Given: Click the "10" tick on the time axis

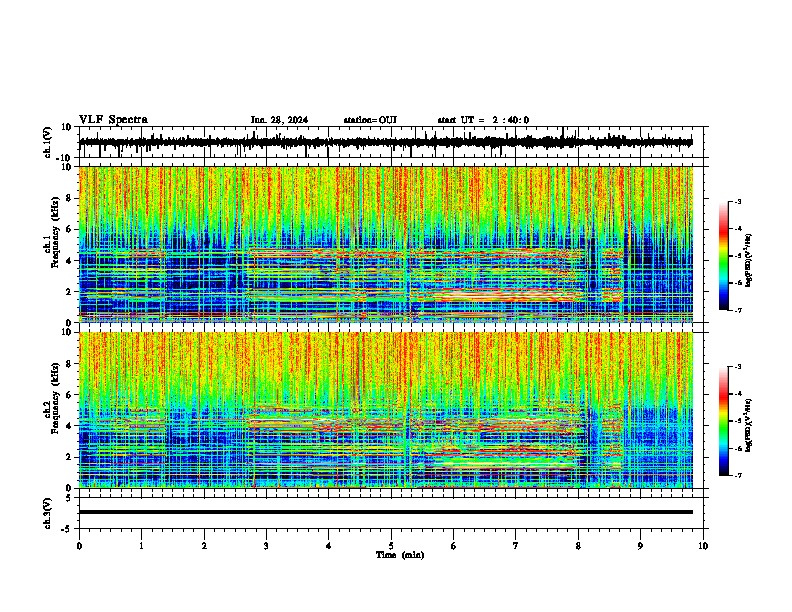Looking at the screenshot, I should click(x=703, y=546).
